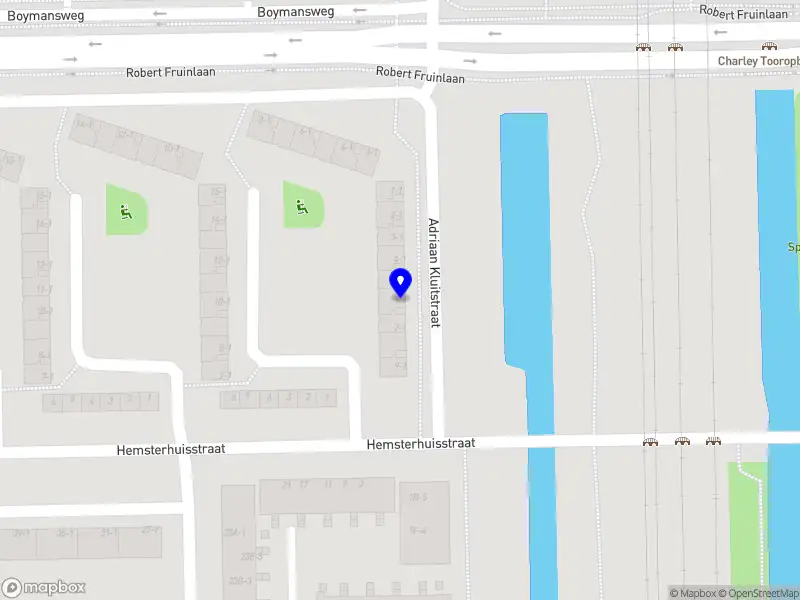Viewport: 800px width, 600px height.
Task: Select the playground icon in the westernmost green patch
Action: (126, 212)
